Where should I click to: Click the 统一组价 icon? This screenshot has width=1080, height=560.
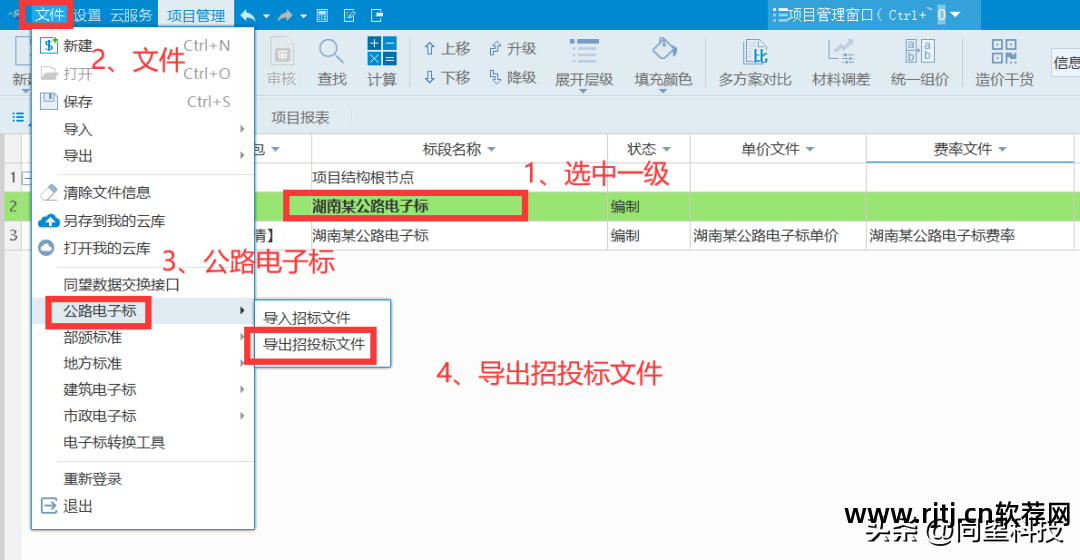920,63
